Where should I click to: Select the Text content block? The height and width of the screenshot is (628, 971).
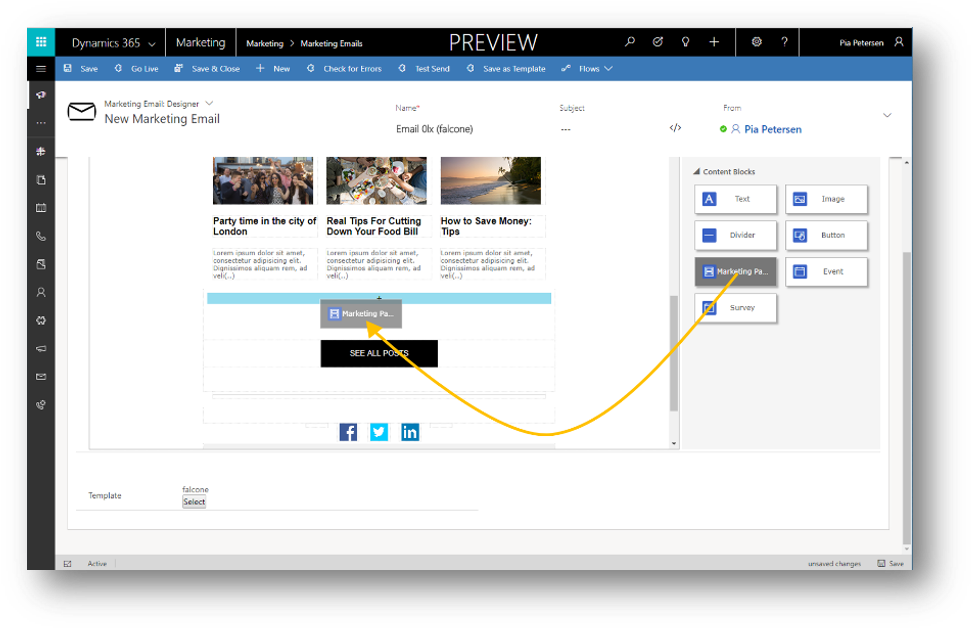point(735,199)
